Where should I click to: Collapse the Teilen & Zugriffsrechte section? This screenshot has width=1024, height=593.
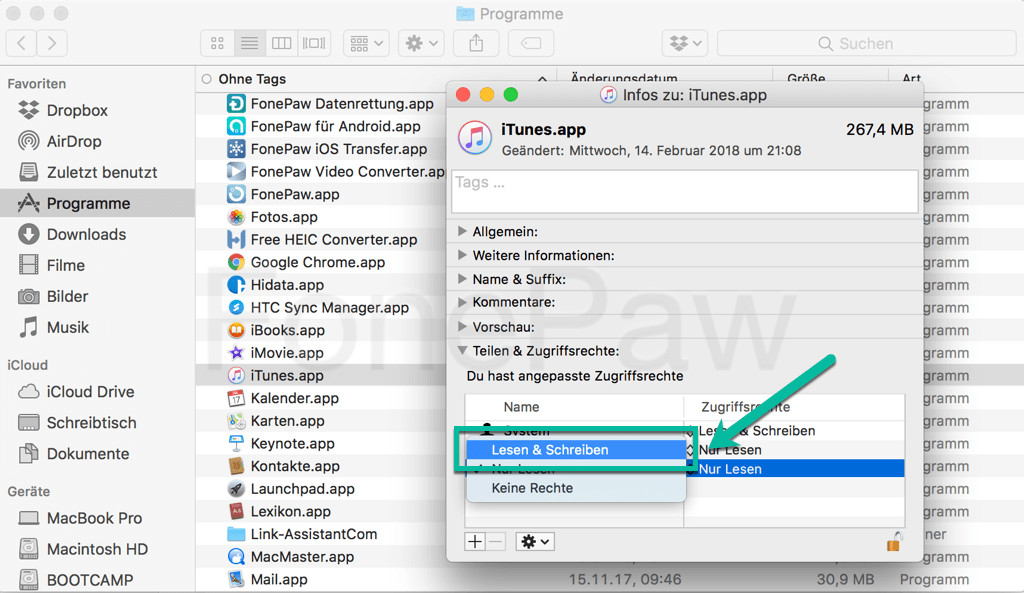(x=462, y=351)
